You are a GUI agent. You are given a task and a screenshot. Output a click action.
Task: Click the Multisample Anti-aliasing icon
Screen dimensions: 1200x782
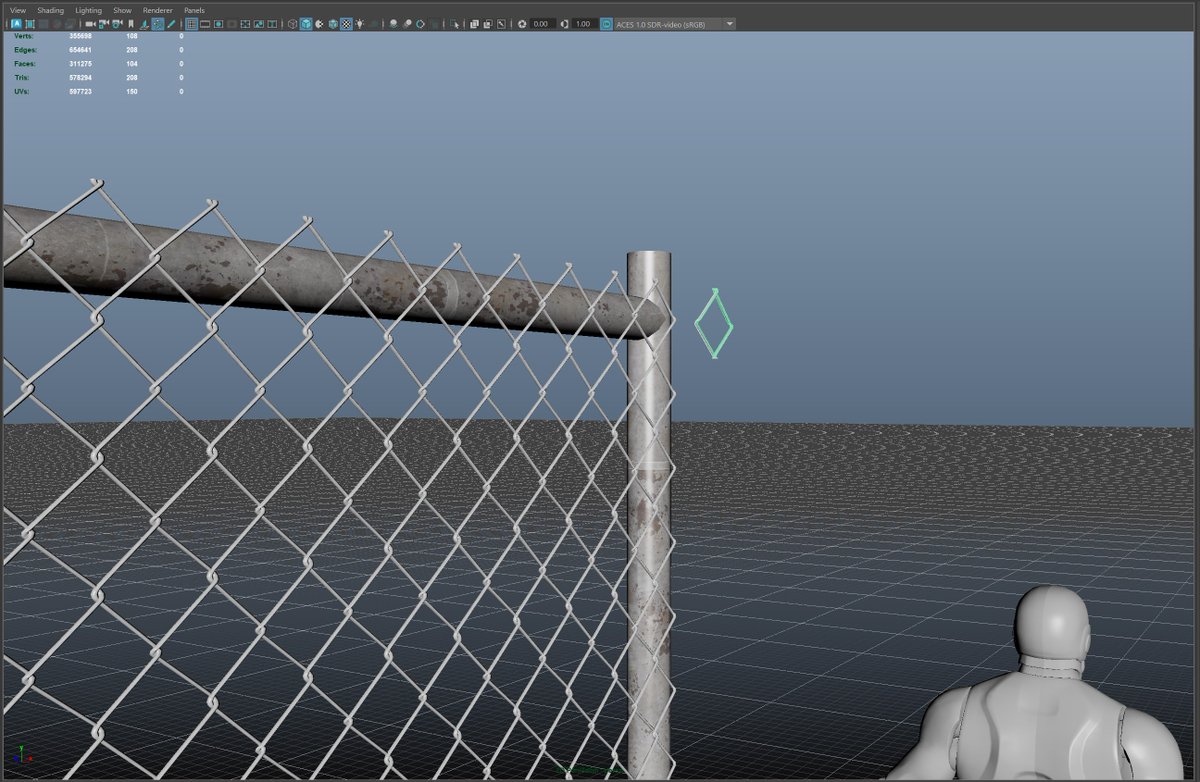420,24
